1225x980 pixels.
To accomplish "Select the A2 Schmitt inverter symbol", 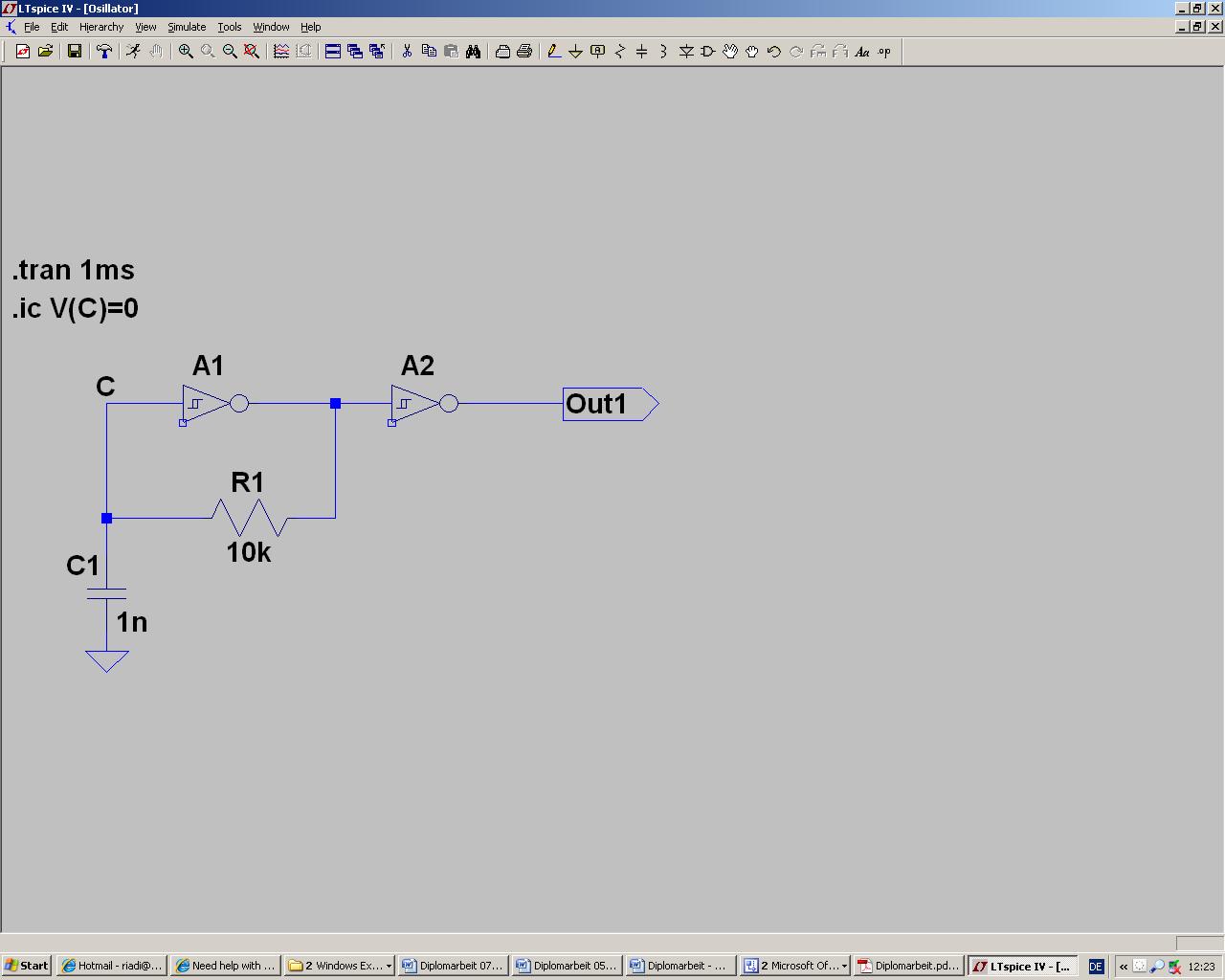I will 424,404.
